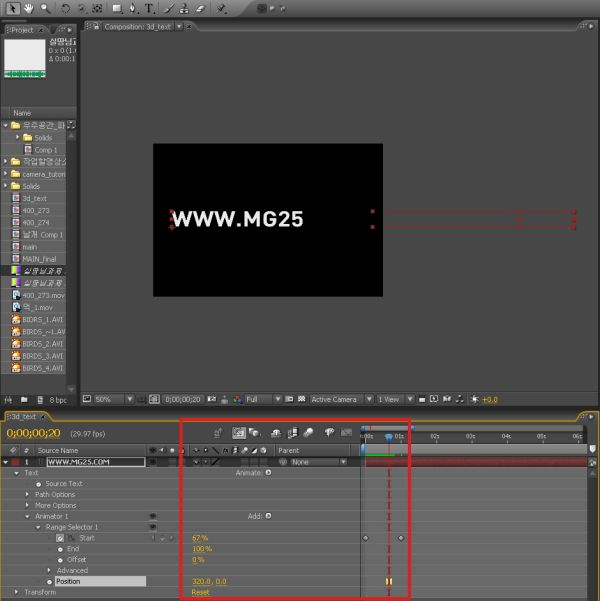Select the Pan Behind tool
This screenshot has width=600, height=601.
pyautogui.click(x=97, y=8)
